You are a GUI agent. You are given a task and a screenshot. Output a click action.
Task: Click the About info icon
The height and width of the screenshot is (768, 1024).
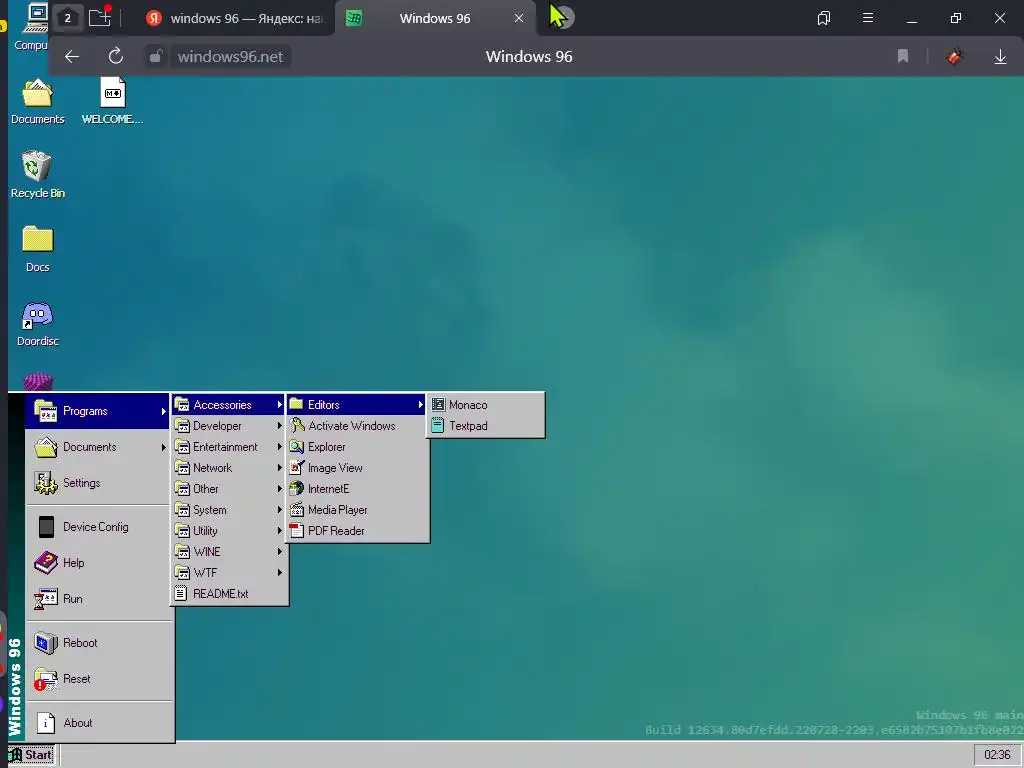pos(46,723)
